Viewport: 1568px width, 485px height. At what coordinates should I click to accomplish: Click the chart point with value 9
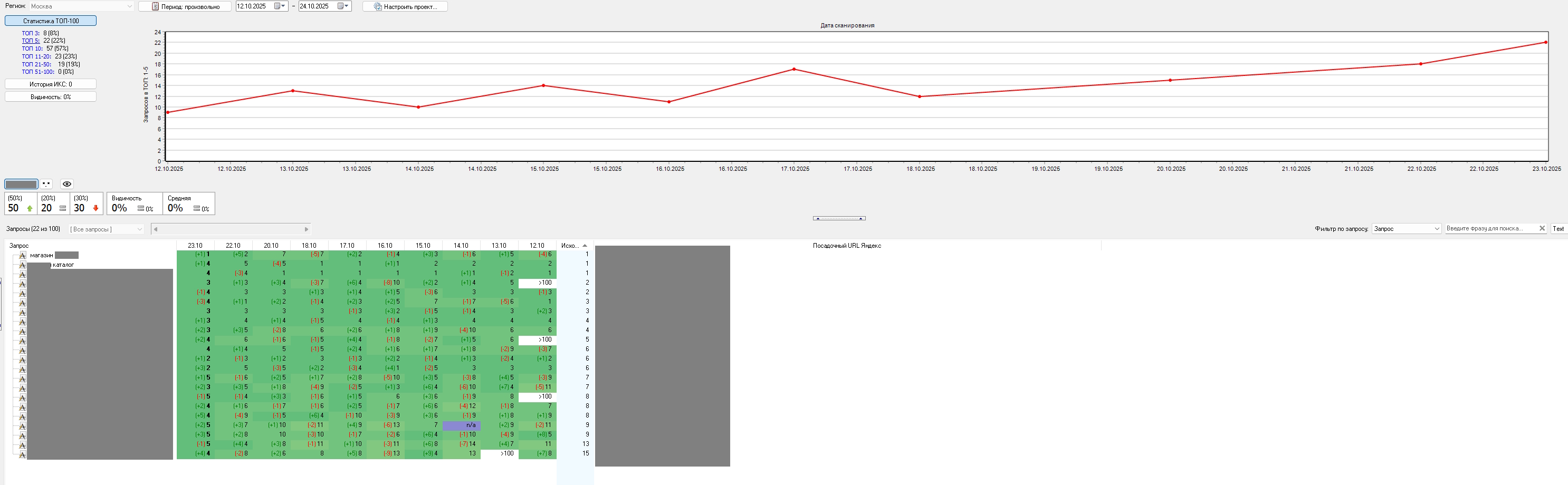click(x=168, y=113)
